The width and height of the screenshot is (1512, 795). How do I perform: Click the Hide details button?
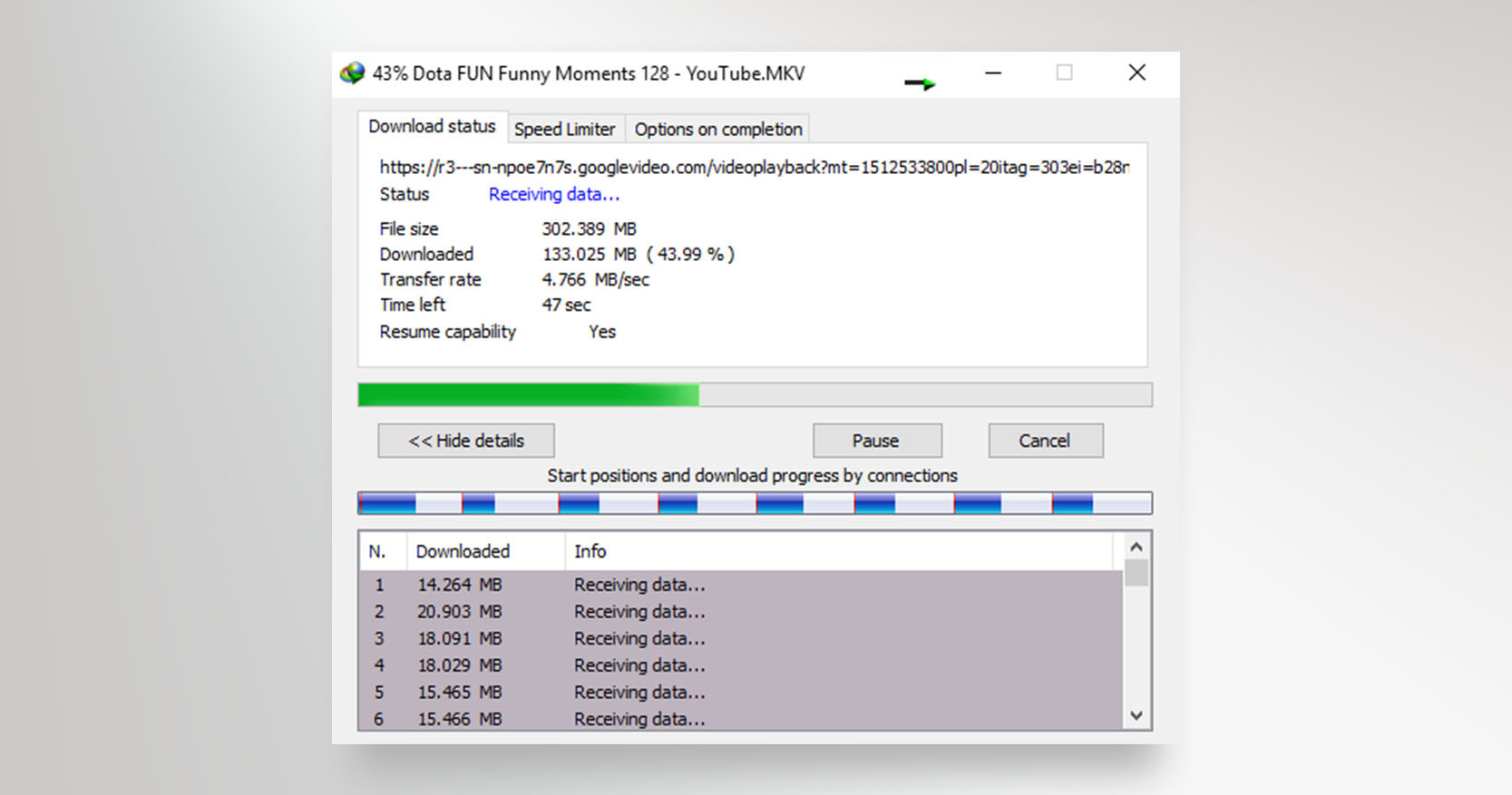click(x=466, y=441)
